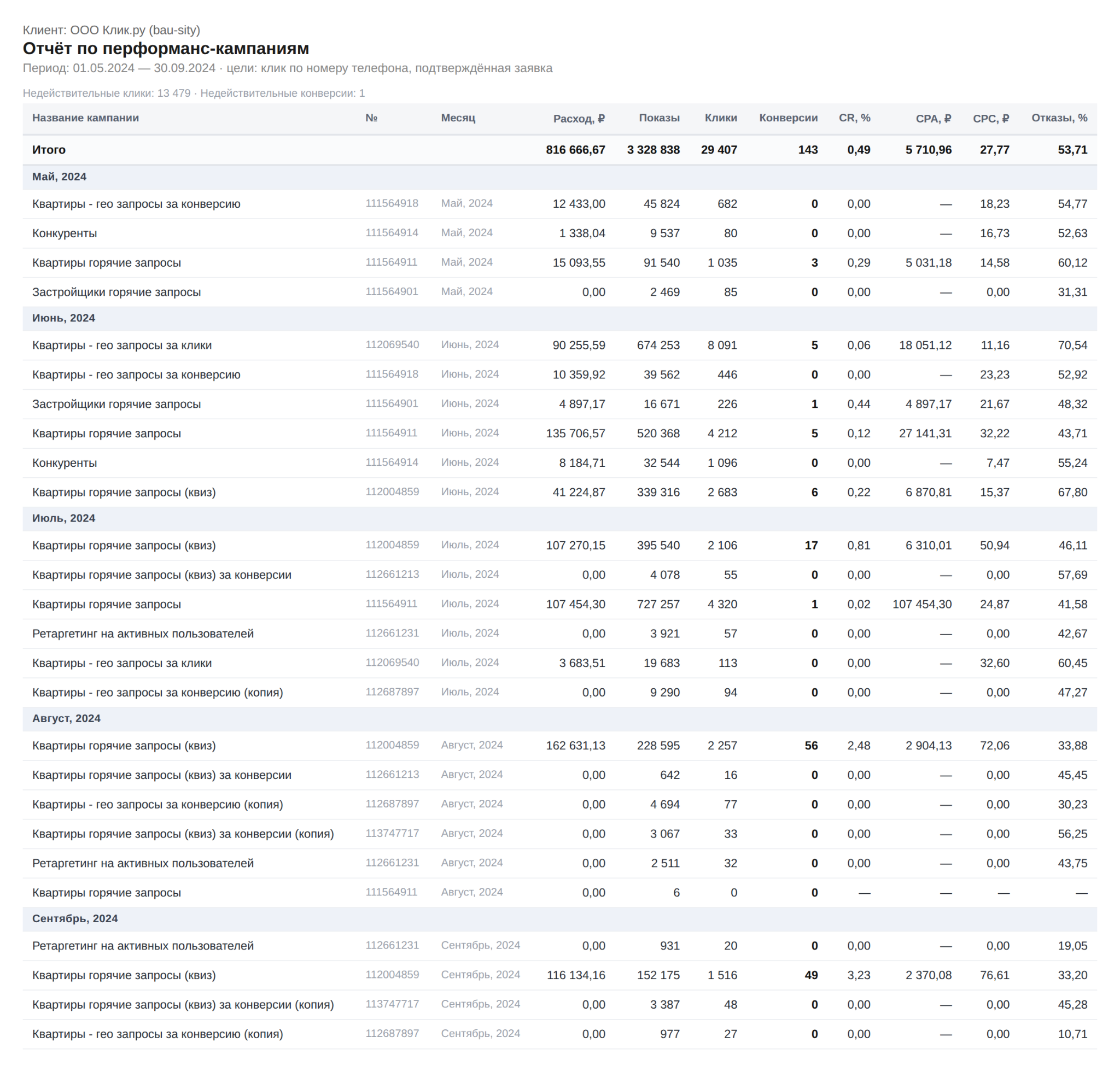The width and height of the screenshot is (1120, 1072).
Task: Click CPC value 76,61
Action: click(994, 975)
